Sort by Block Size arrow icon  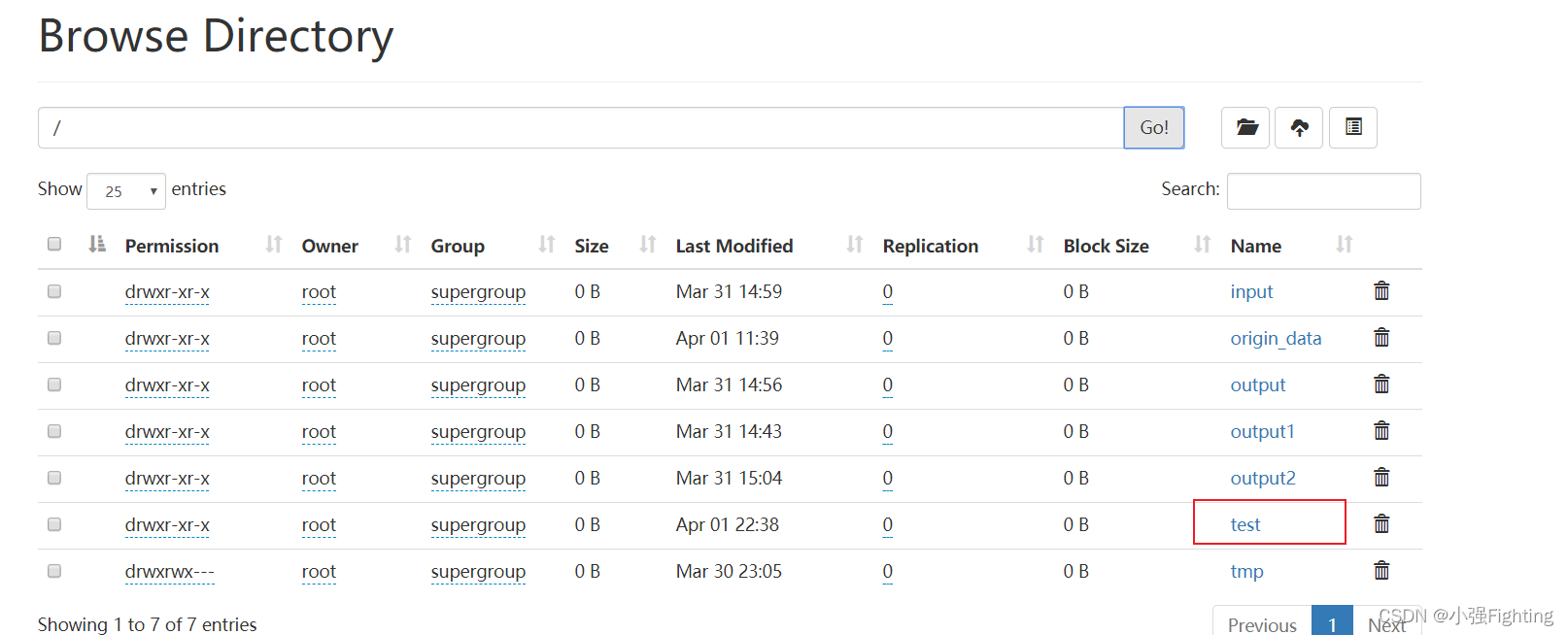point(1203,244)
